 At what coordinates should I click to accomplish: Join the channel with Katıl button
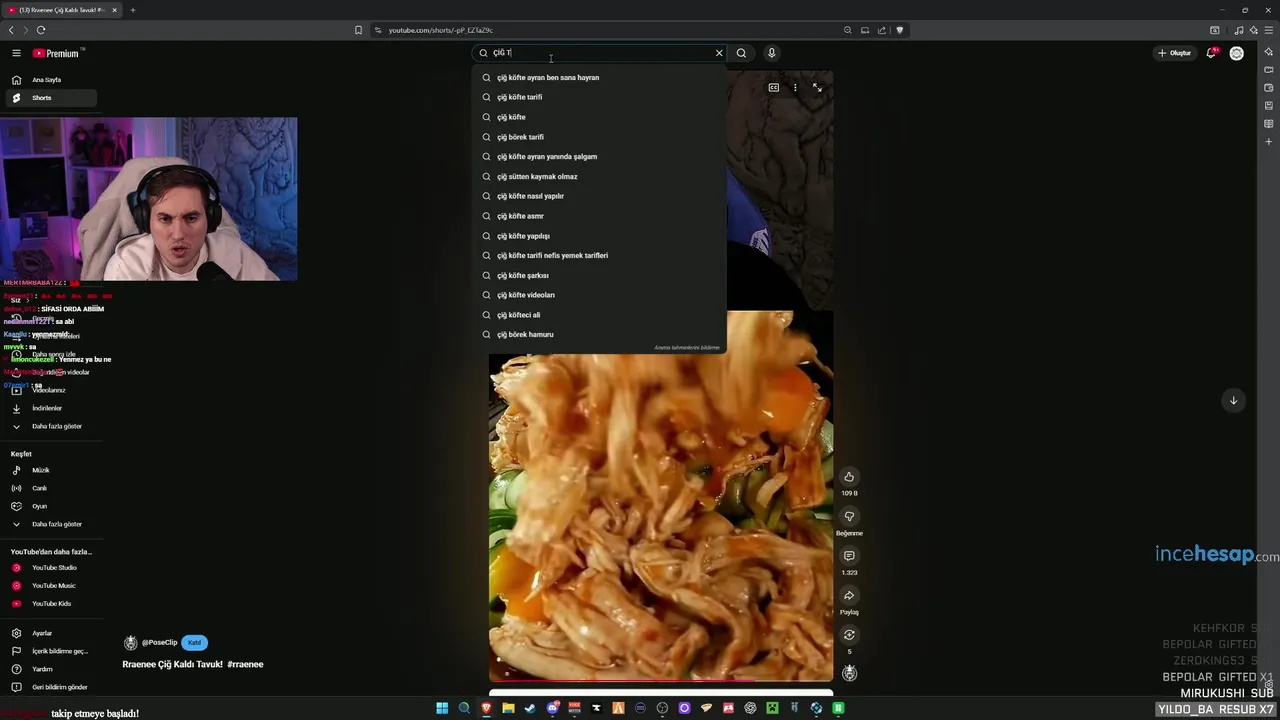click(x=194, y=642)
